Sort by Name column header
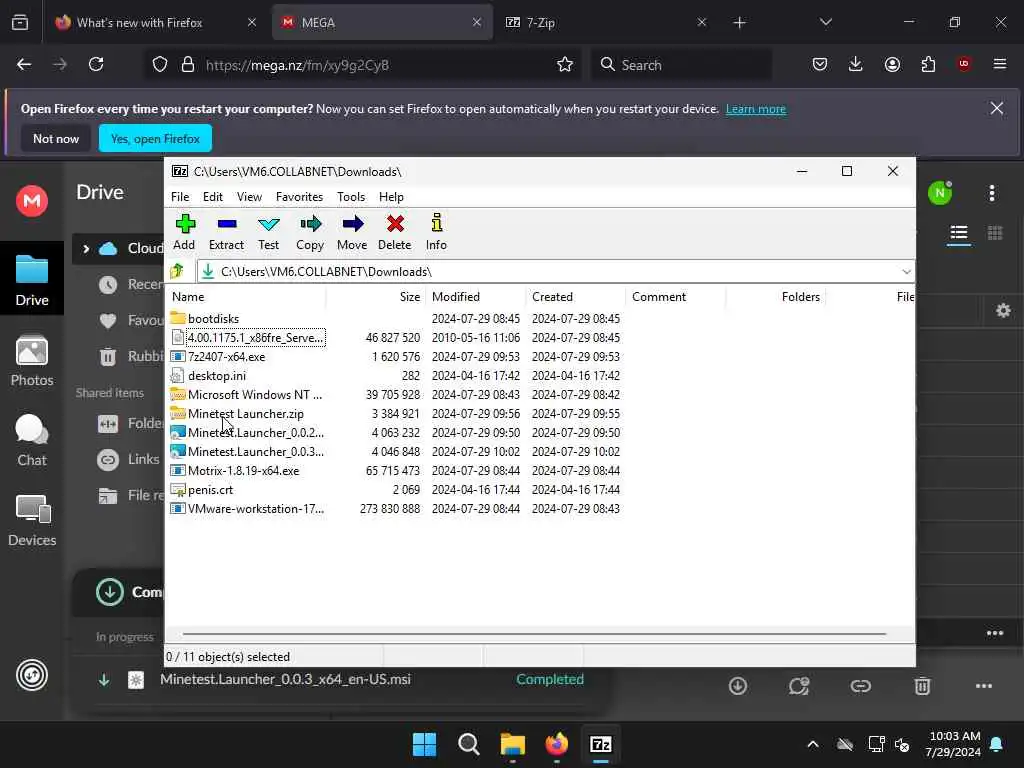The height and width of the screenshot is (768, 1024). (247, 296)
